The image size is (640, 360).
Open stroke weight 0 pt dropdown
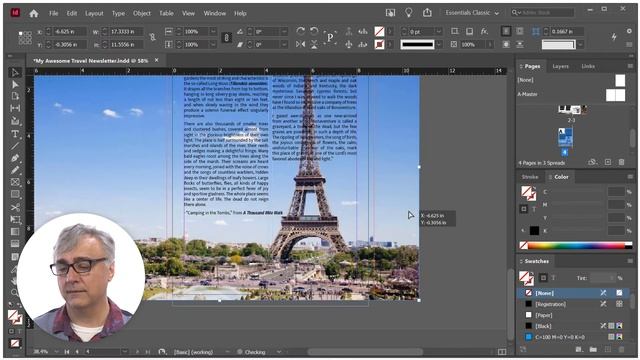pos(439,31)
